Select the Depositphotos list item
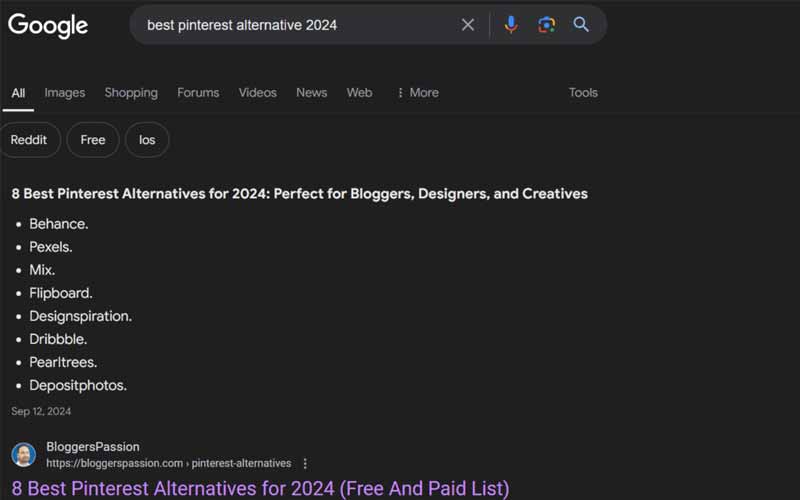The width and height of the screenshot is (800, 500). (78, 385)
